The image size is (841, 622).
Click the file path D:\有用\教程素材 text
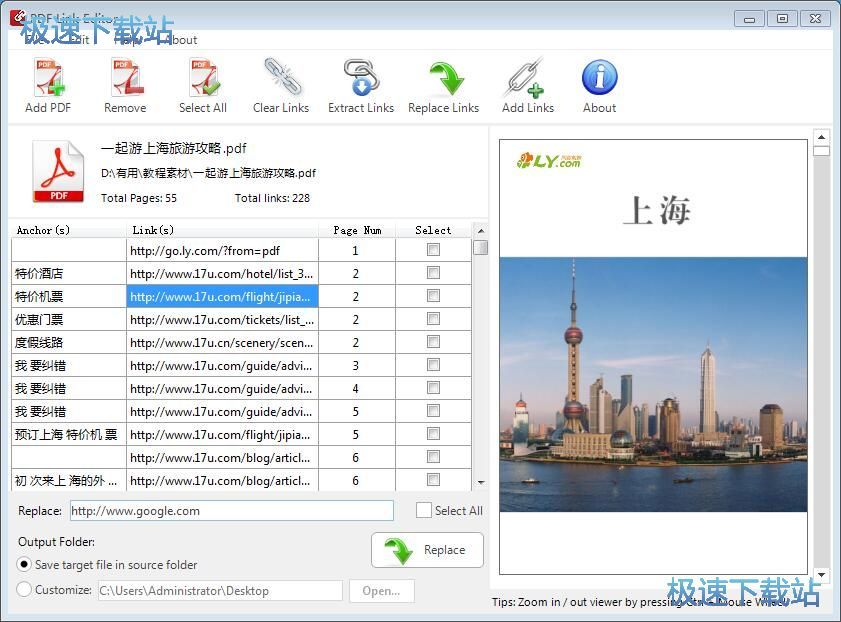[208, 173]
